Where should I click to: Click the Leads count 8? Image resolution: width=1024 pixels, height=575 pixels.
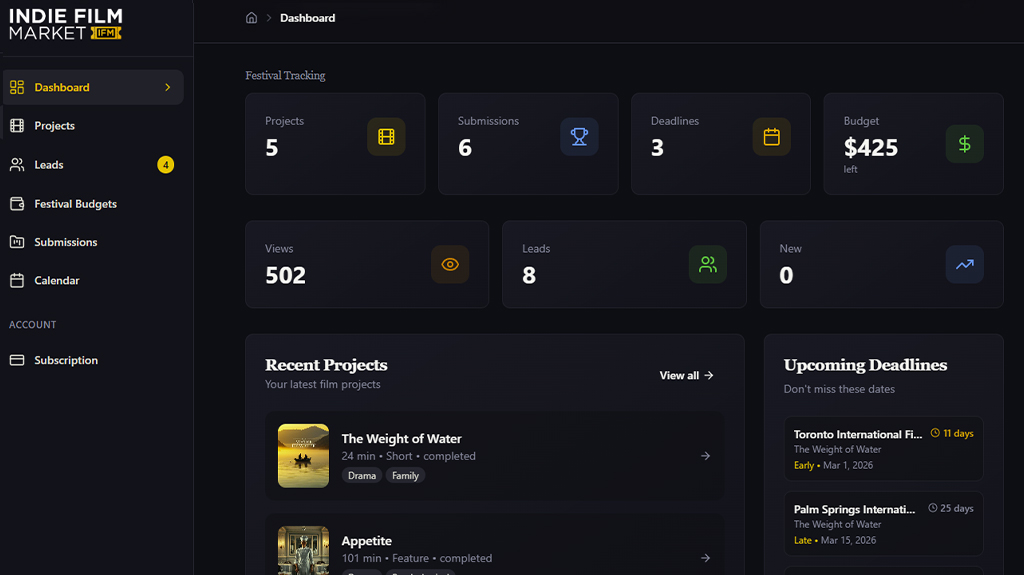(529, 275)
